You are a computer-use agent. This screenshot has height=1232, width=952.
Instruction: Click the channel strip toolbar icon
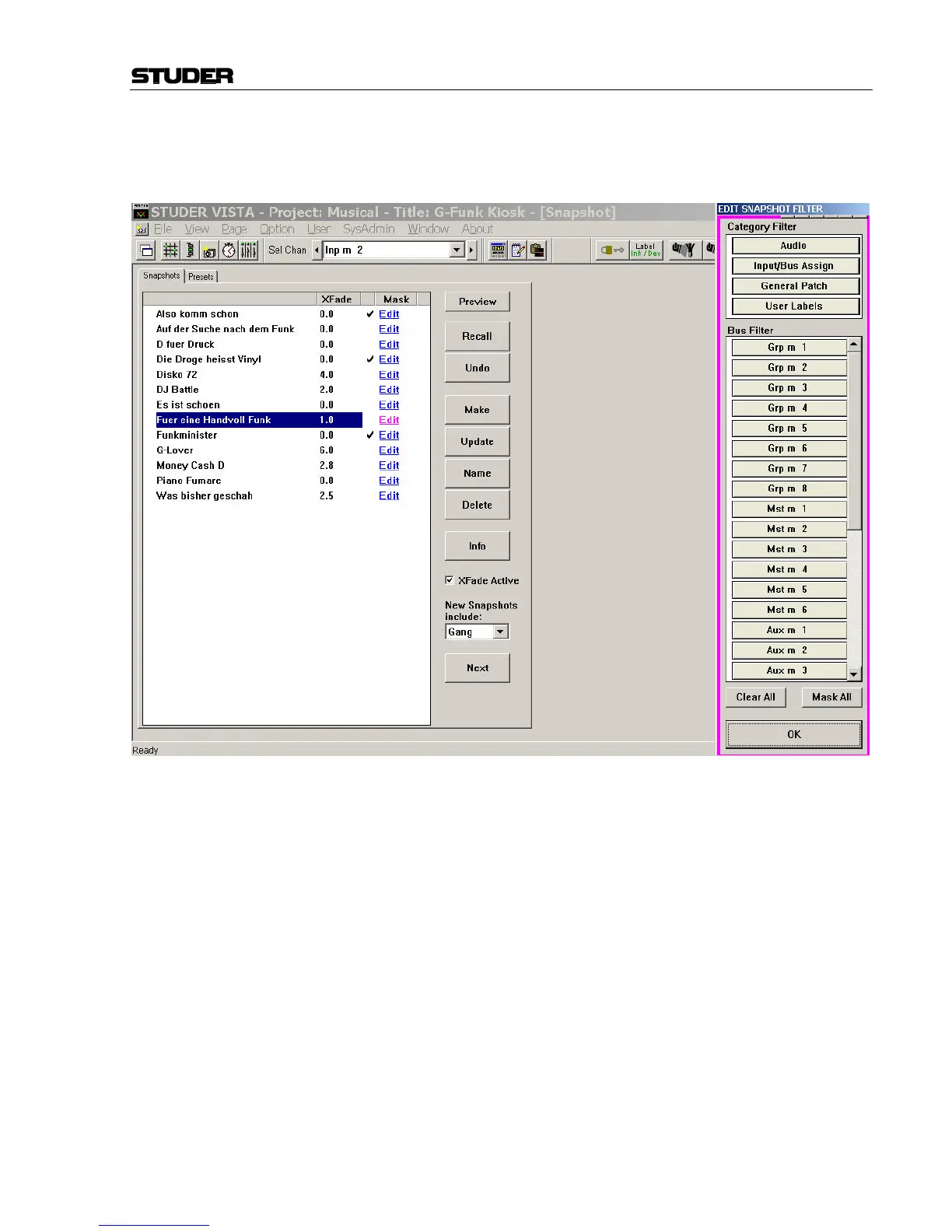[190, 250]
